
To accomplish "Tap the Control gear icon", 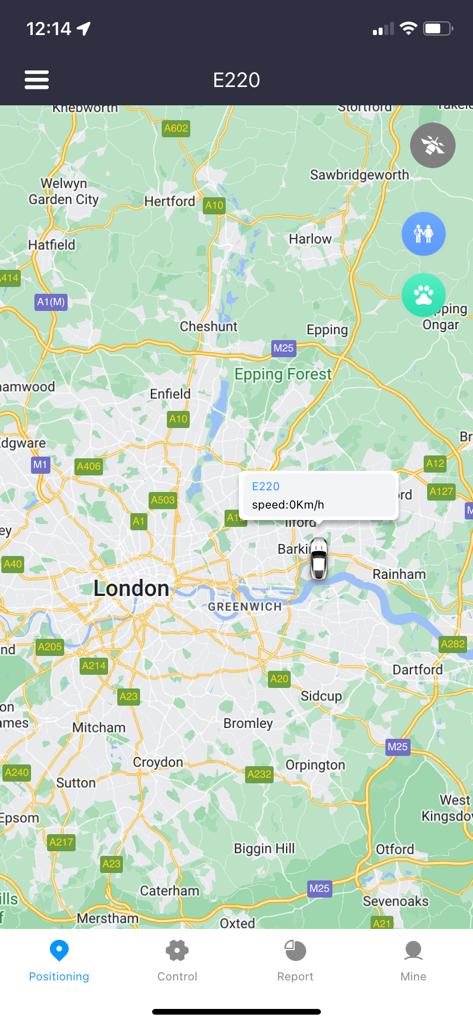I will pyautogui.click(x=177, y=951).
